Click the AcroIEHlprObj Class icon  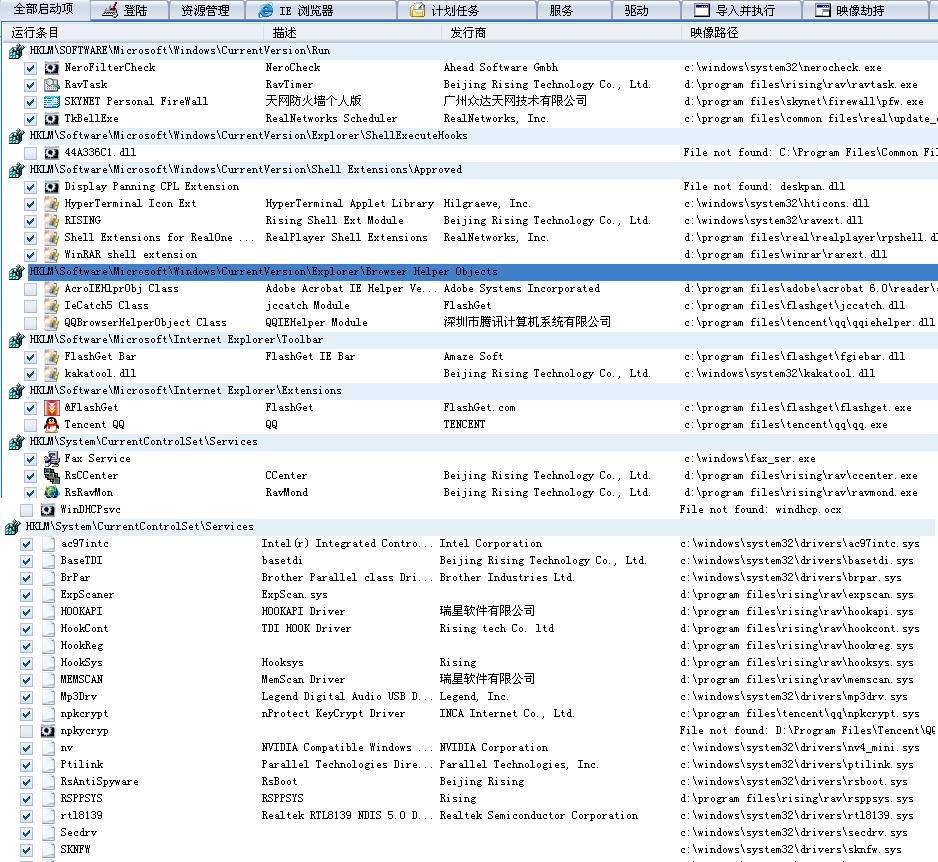pyautogui.click(x=52, y=289)
